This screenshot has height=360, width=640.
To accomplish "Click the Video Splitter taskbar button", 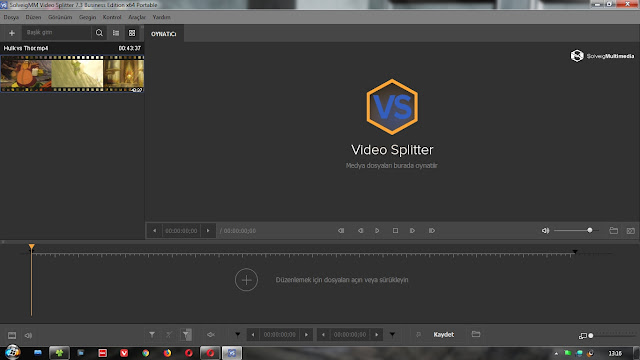I will pyautogui.click(x=232, y=353).
